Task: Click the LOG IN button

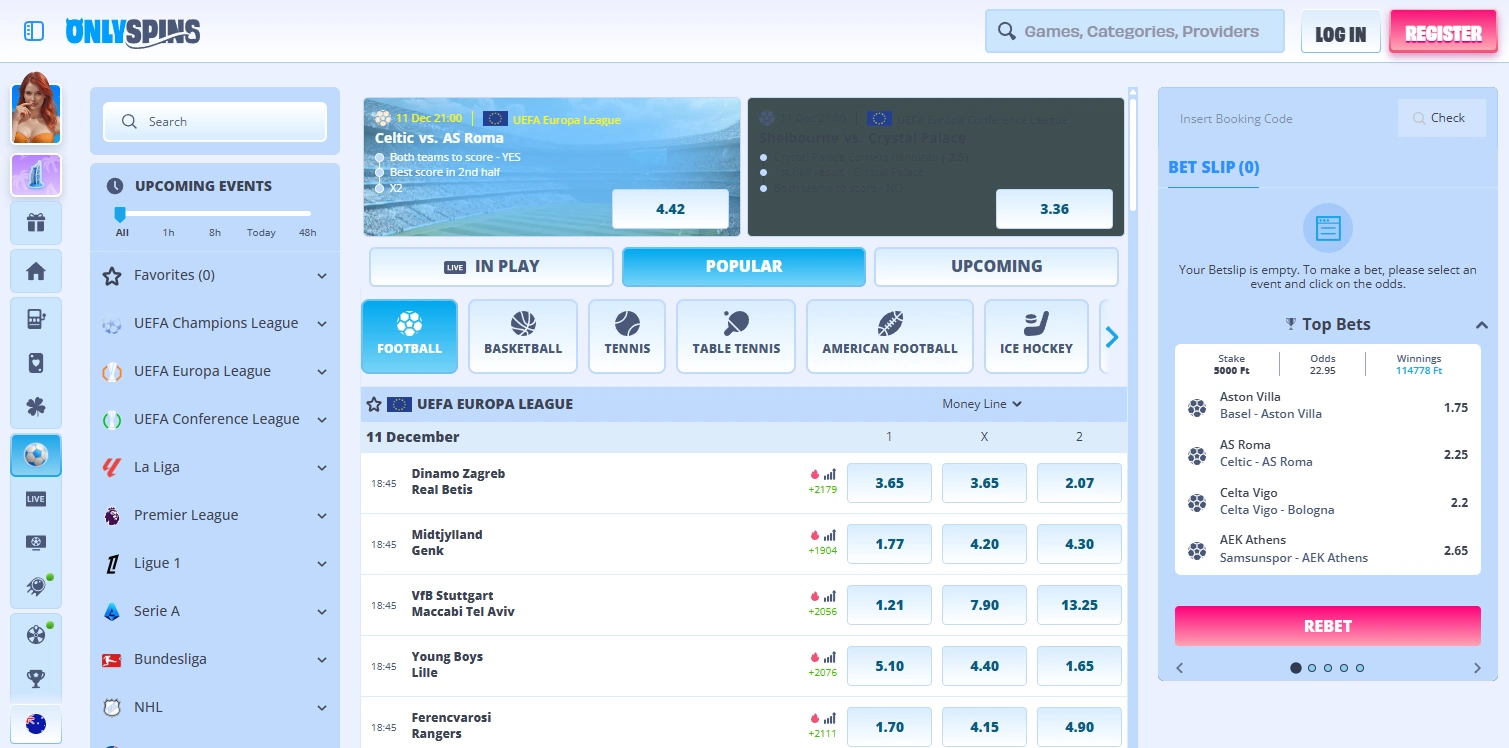Action: point(1340,32)
